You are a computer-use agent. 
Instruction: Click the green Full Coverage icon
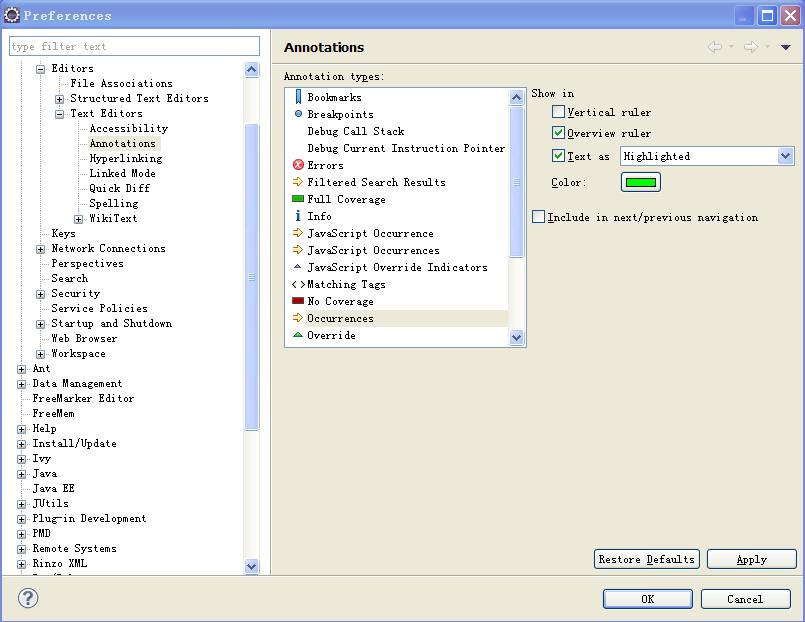[x=298, y=199]
